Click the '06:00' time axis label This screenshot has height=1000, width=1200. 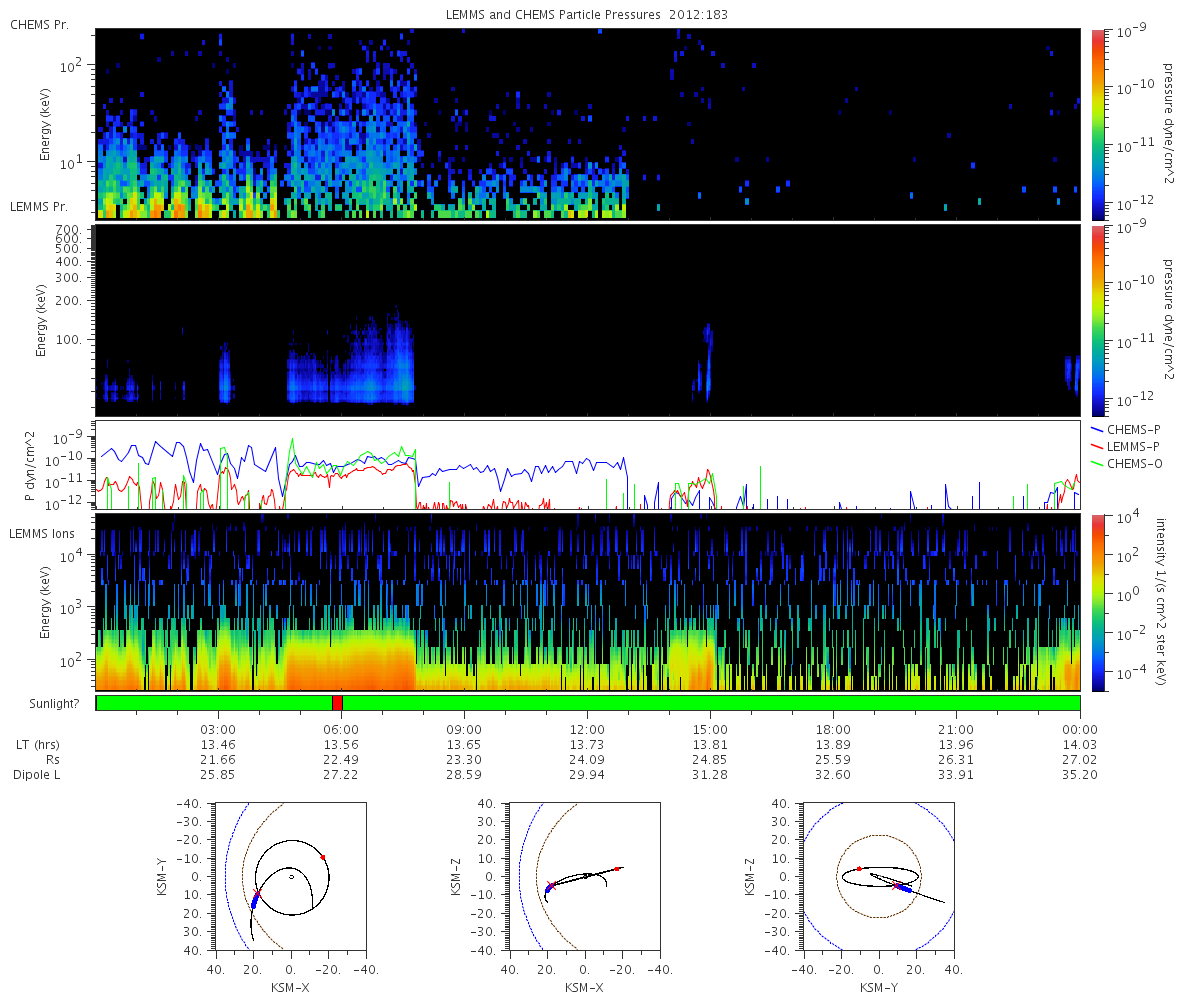341,730
